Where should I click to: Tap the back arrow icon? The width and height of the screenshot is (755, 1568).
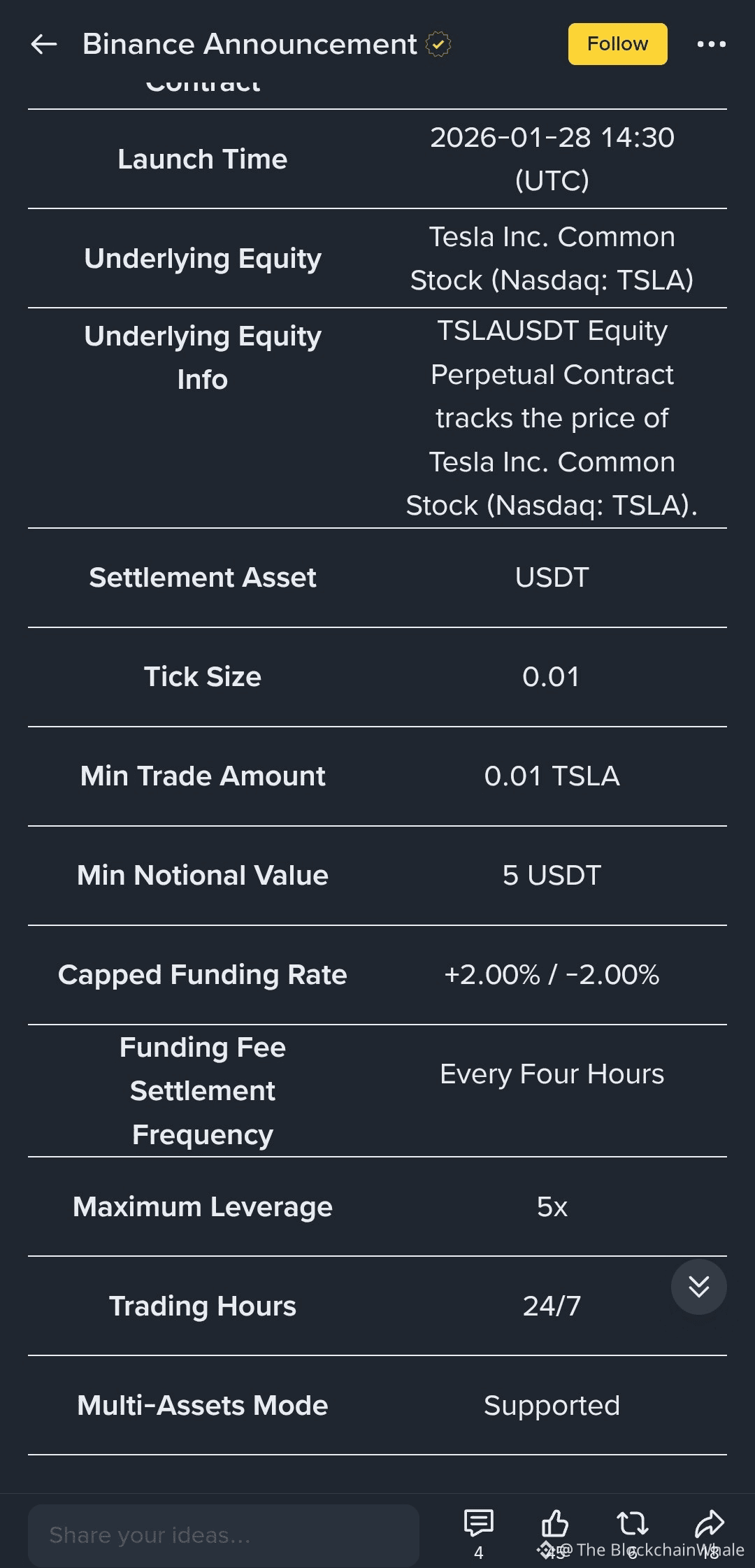[44, 44]
